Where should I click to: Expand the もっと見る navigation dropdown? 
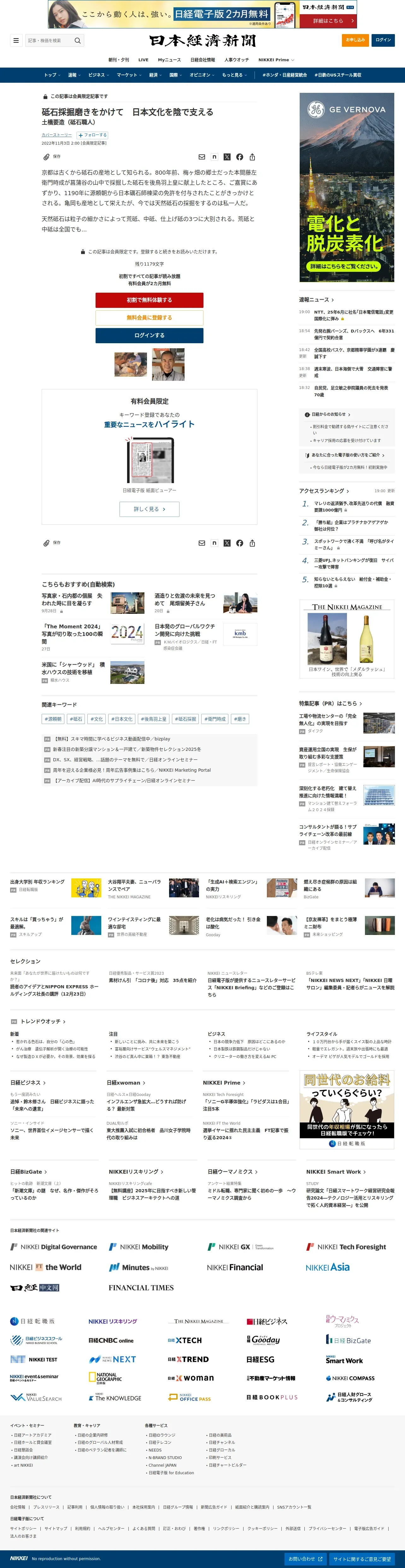[x=234, y=75]
